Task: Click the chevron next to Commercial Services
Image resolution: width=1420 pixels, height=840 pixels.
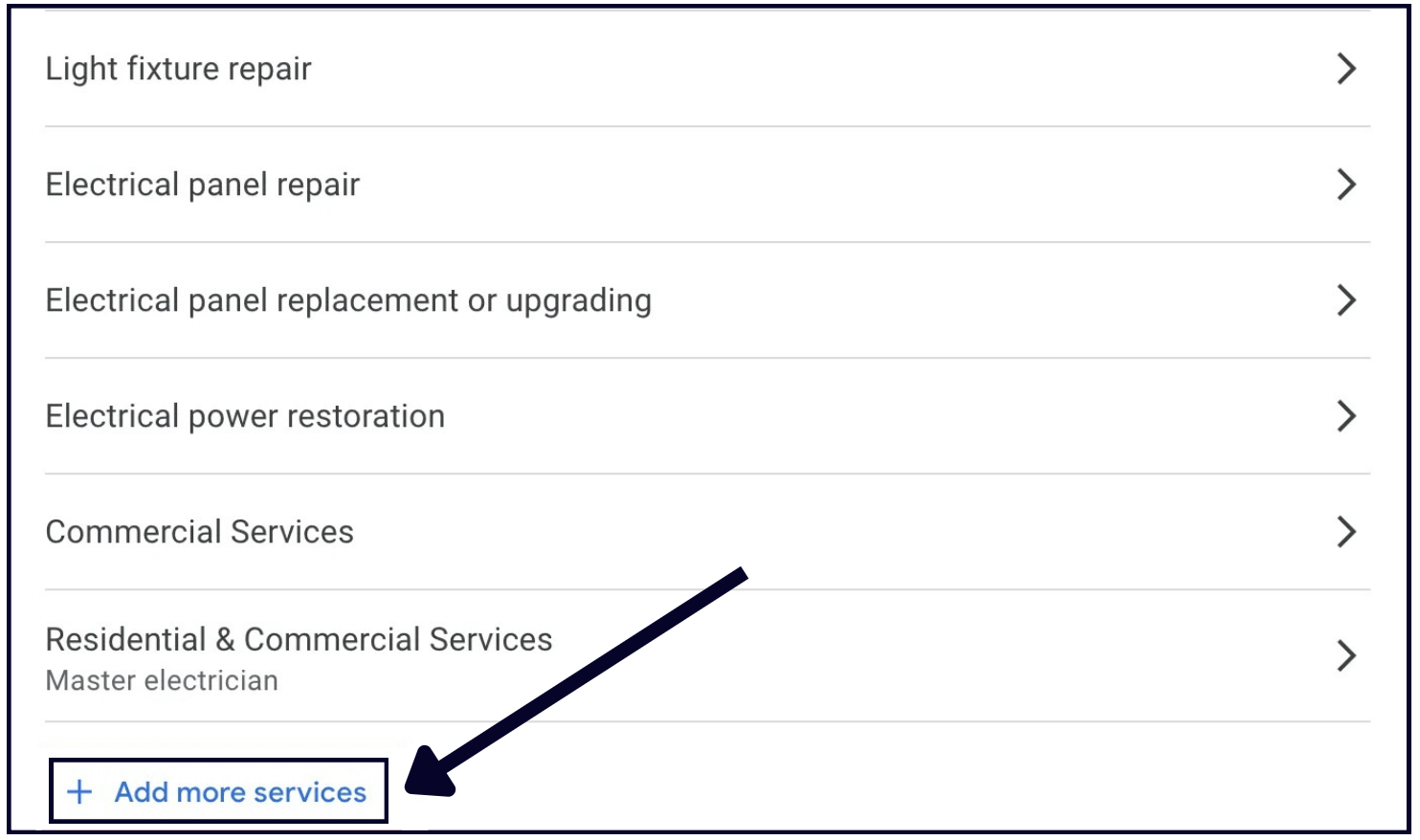Action: 1346,532
